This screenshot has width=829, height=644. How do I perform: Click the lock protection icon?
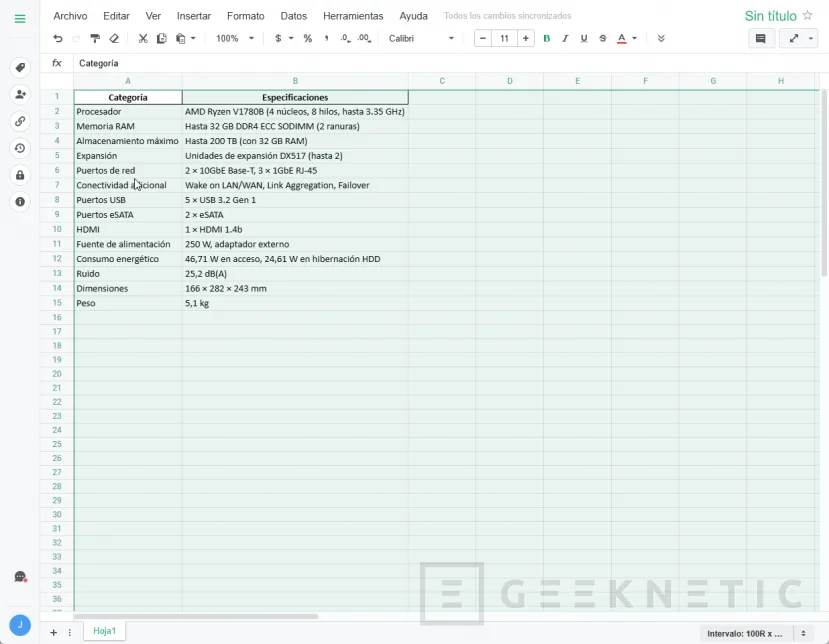point(20,175)
